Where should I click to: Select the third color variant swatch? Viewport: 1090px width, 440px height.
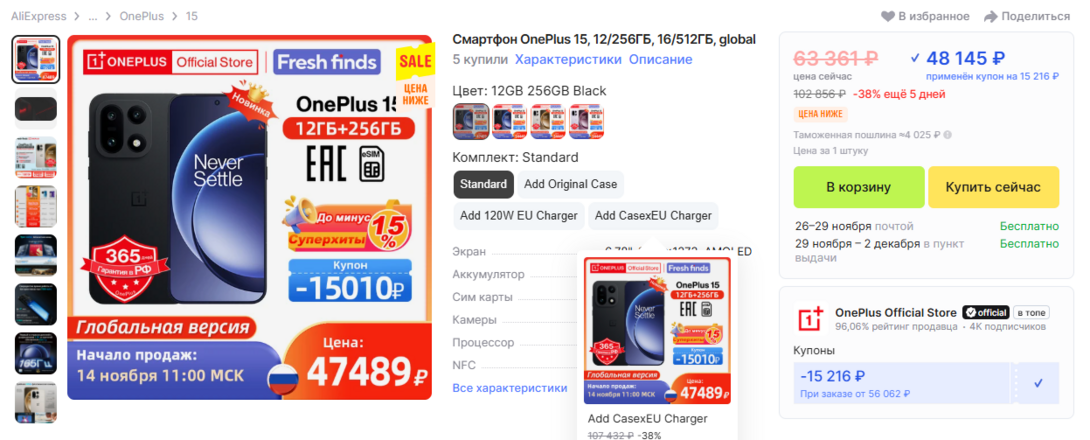coord(548,121)
